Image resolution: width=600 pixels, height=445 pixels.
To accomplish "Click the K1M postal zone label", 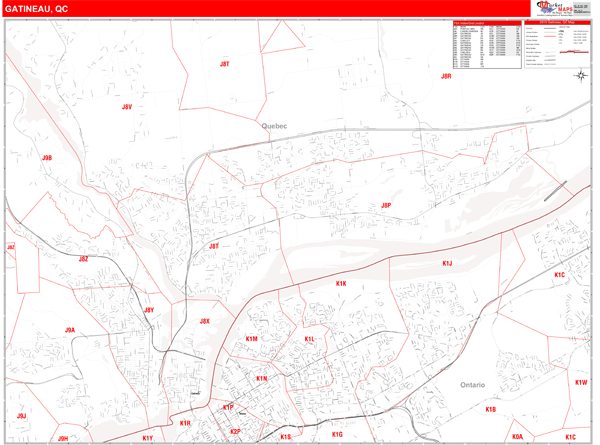I will point(252,339).
